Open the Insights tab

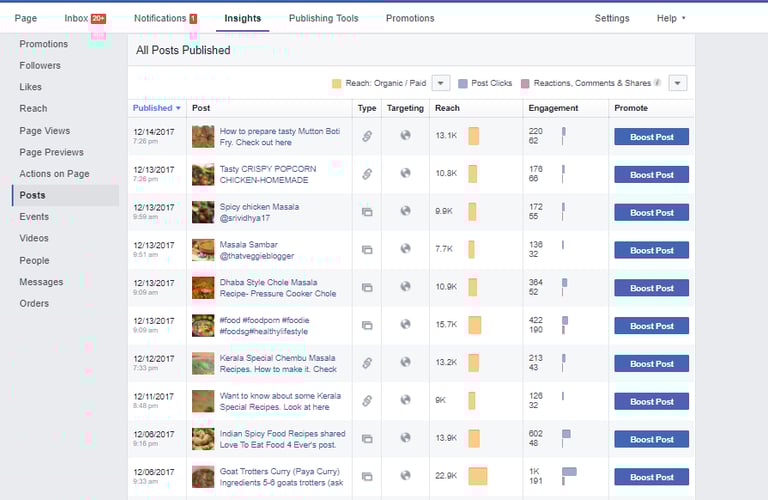click(x=242, y=18)
